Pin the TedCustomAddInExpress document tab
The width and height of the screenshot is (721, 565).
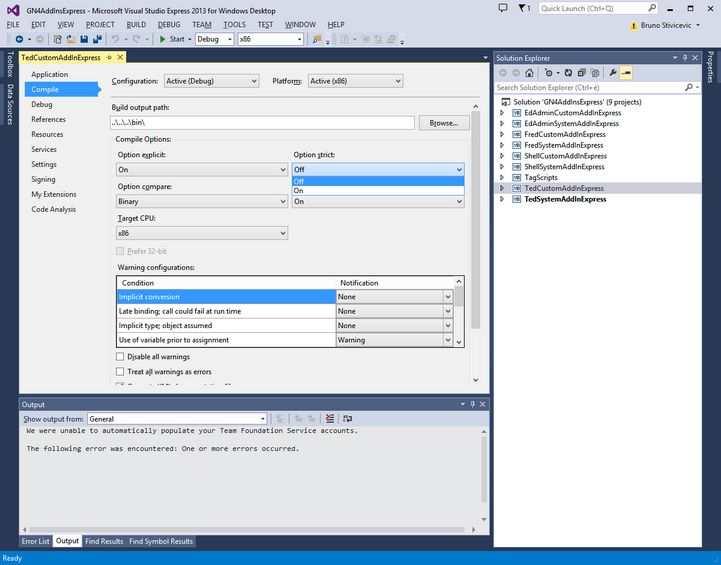(109, 57)
